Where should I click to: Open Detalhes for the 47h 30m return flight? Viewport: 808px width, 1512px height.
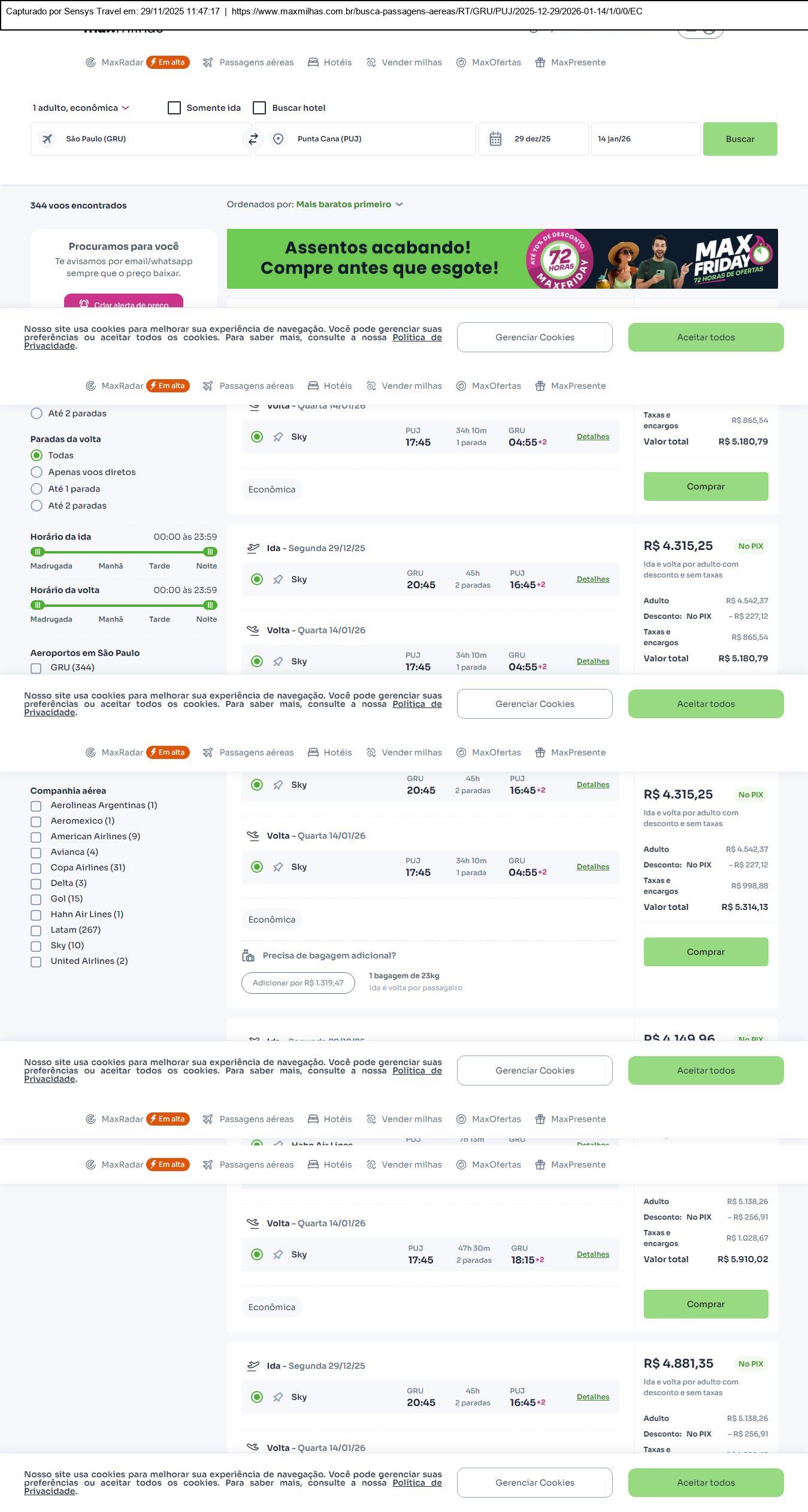[592, 1254]
